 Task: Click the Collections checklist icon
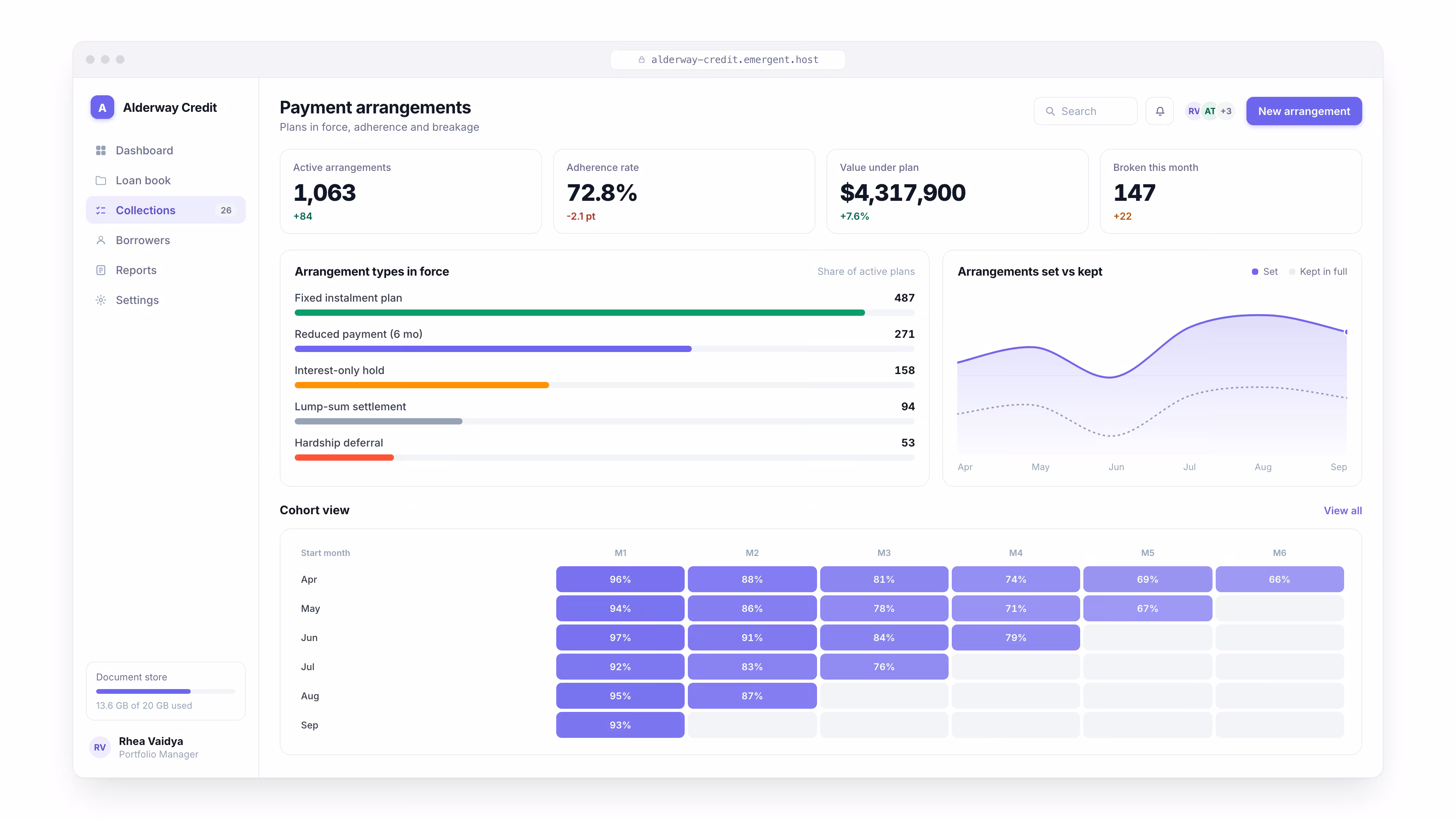click(x=100, y=210)
